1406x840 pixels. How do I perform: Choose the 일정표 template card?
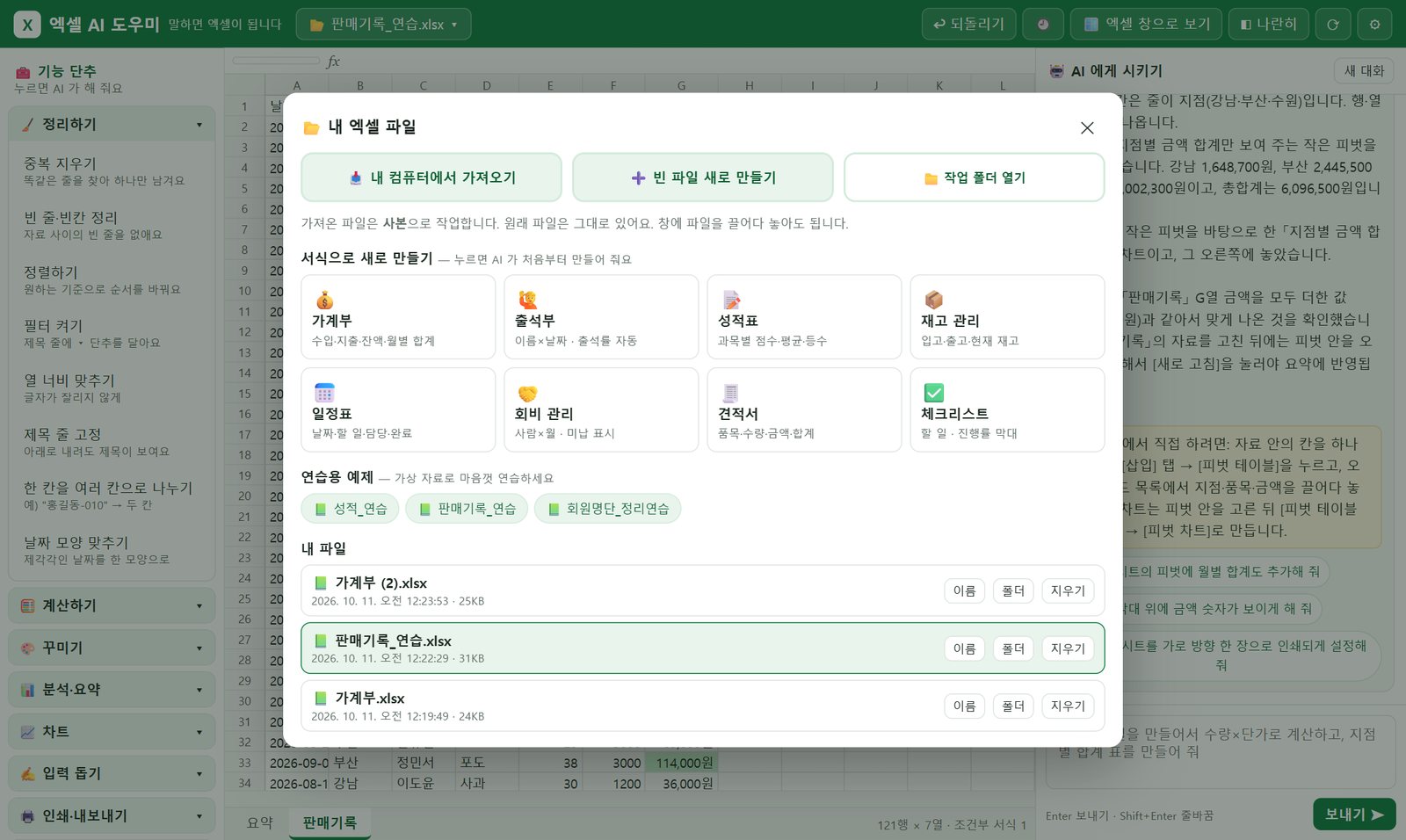pyautogui.click(x=398, y=409)
